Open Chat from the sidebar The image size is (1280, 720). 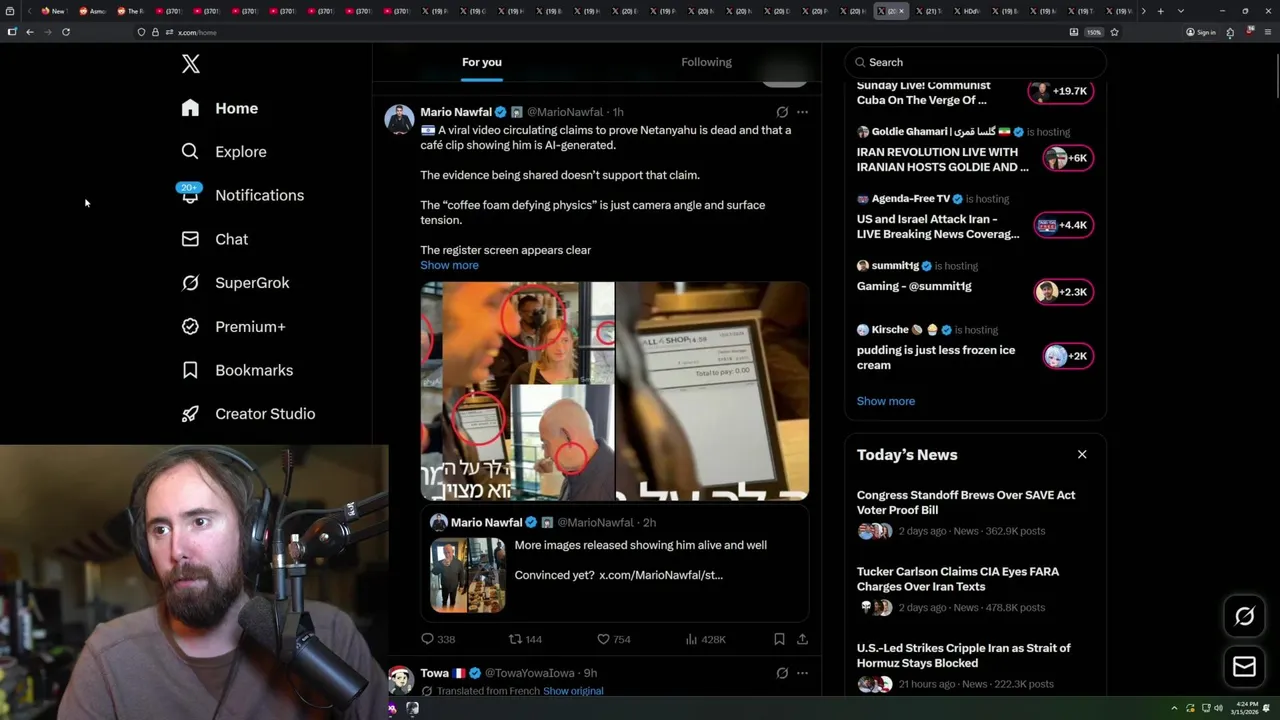coord(215,239)
